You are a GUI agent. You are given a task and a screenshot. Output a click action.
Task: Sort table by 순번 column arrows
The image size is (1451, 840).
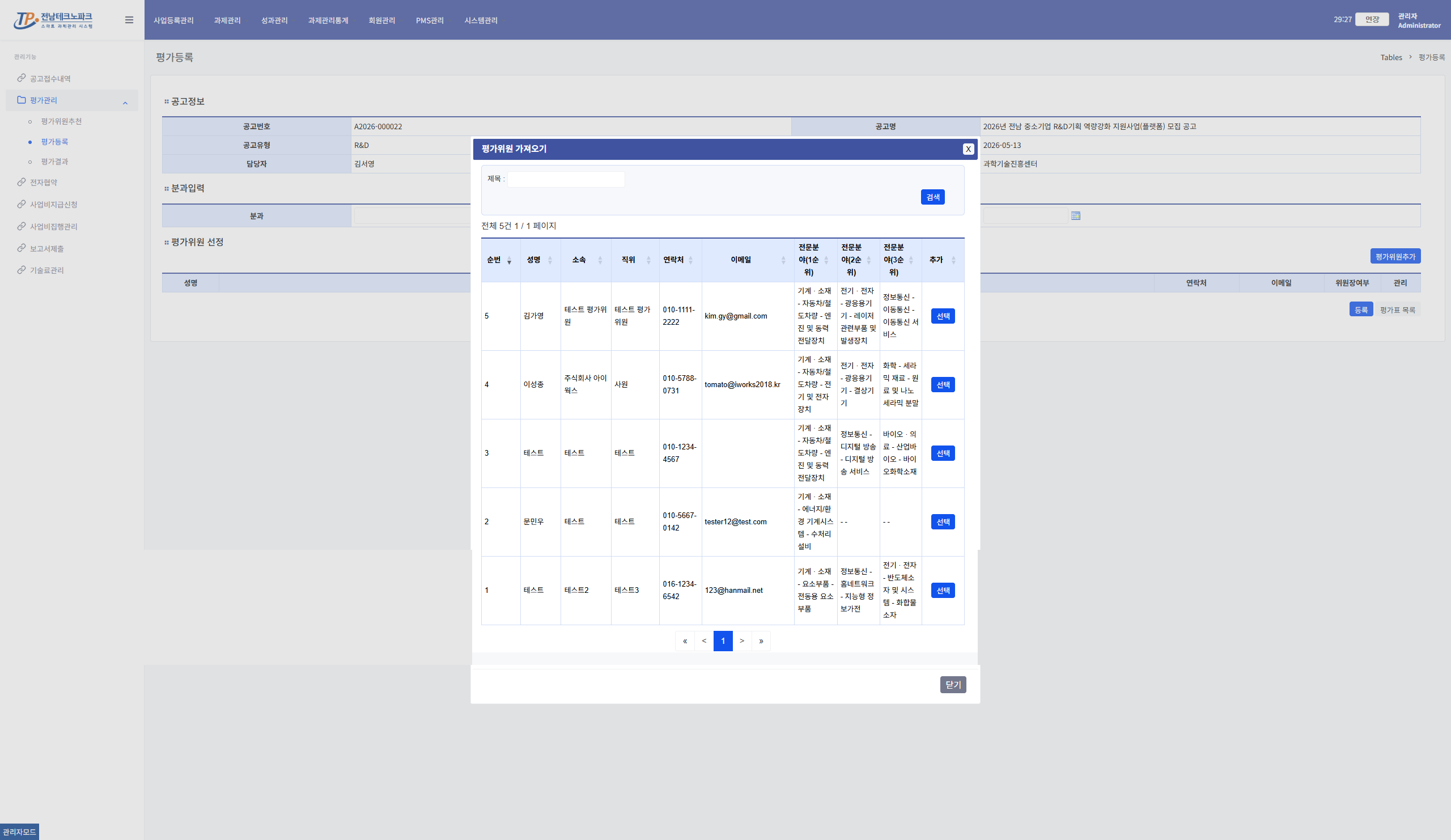tap(509, 260)
